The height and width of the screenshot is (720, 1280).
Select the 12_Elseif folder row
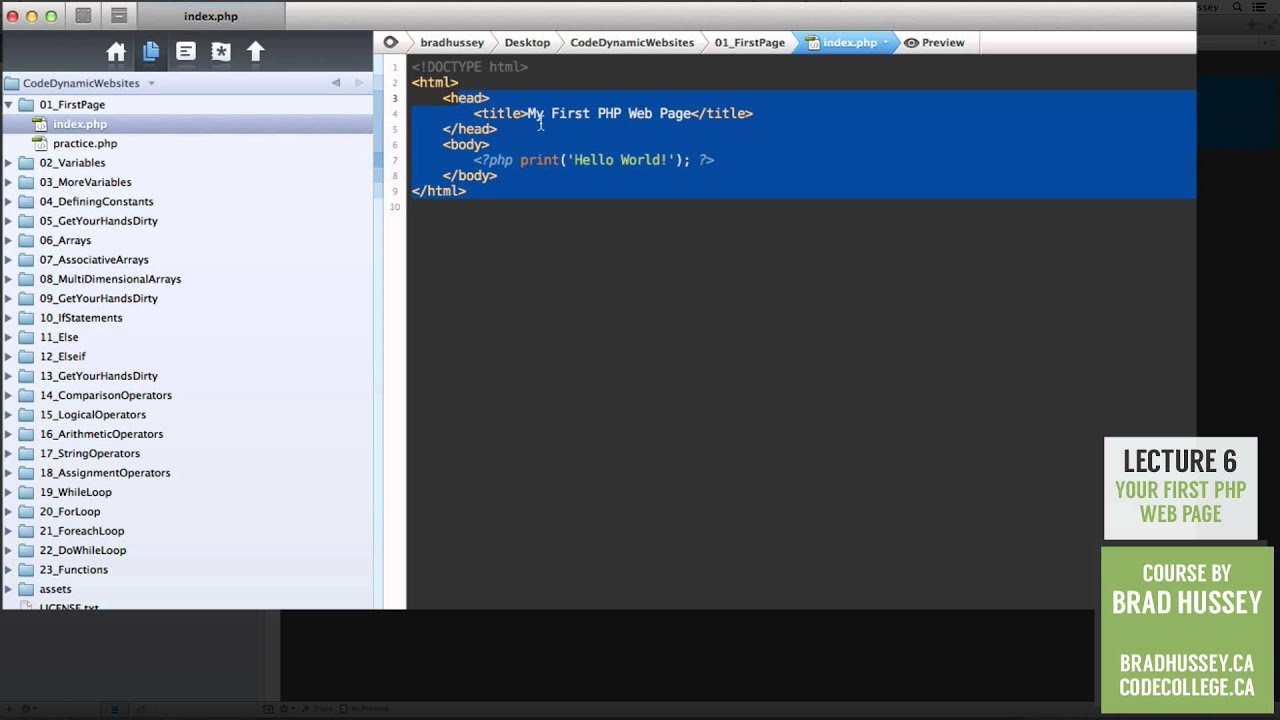[187, 357]
